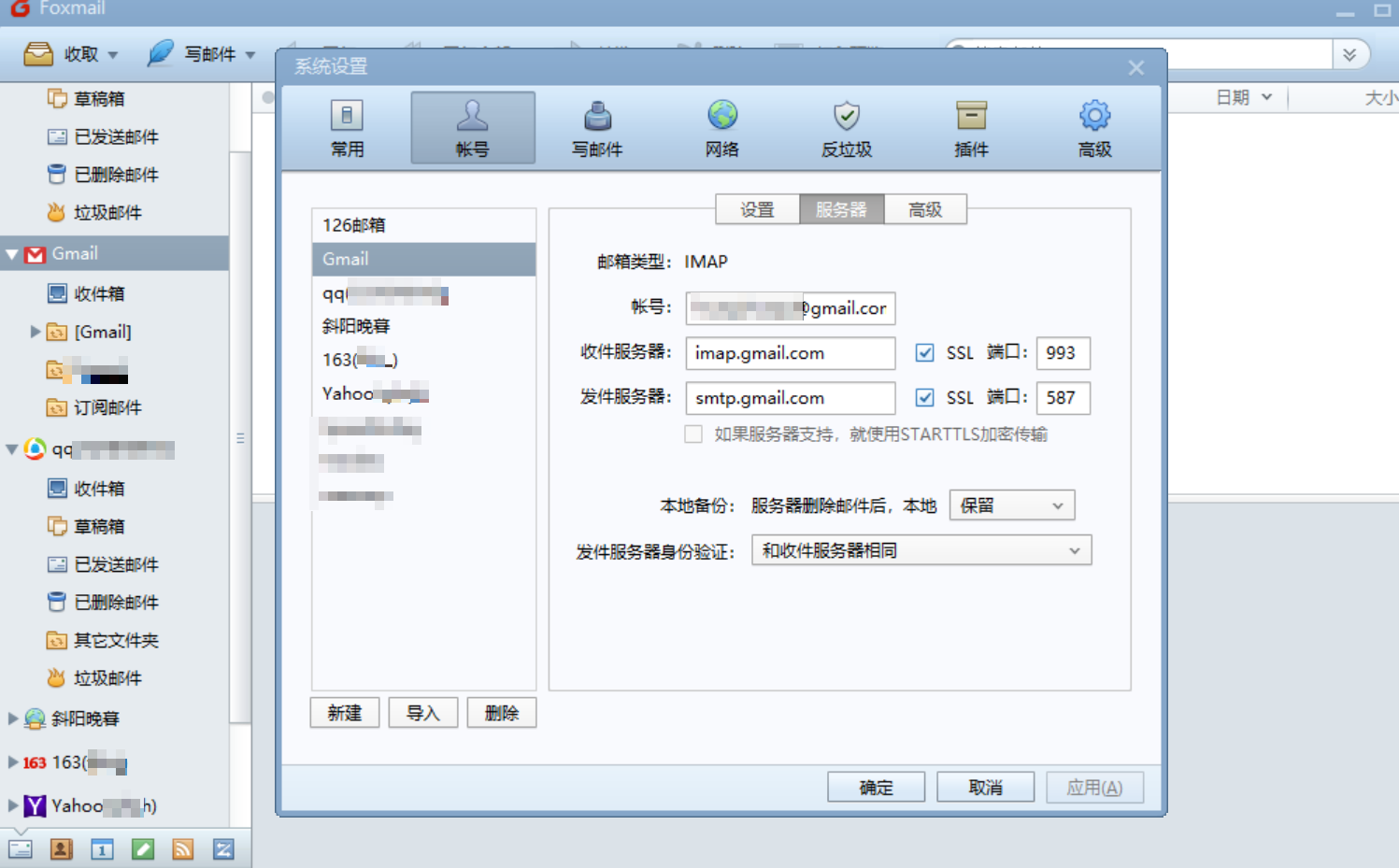Click the 取消 button
The image size is (1399, 868).
tap(986, 787)
